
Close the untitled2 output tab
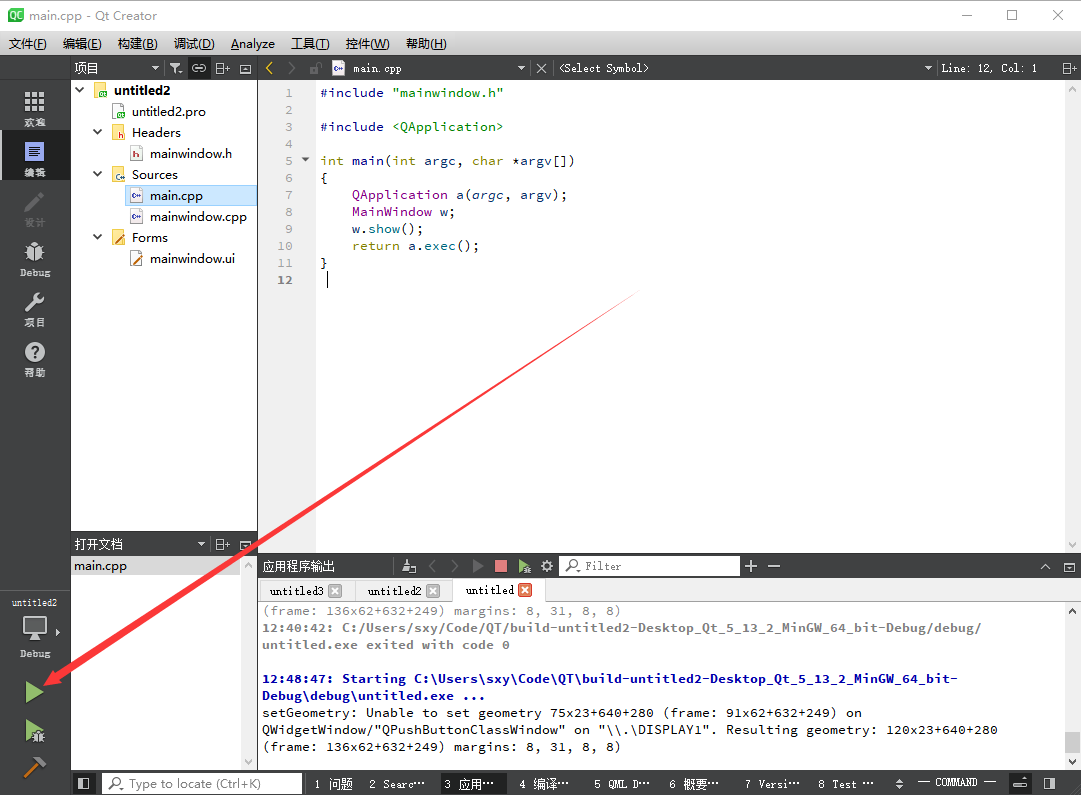click(433, 591)
